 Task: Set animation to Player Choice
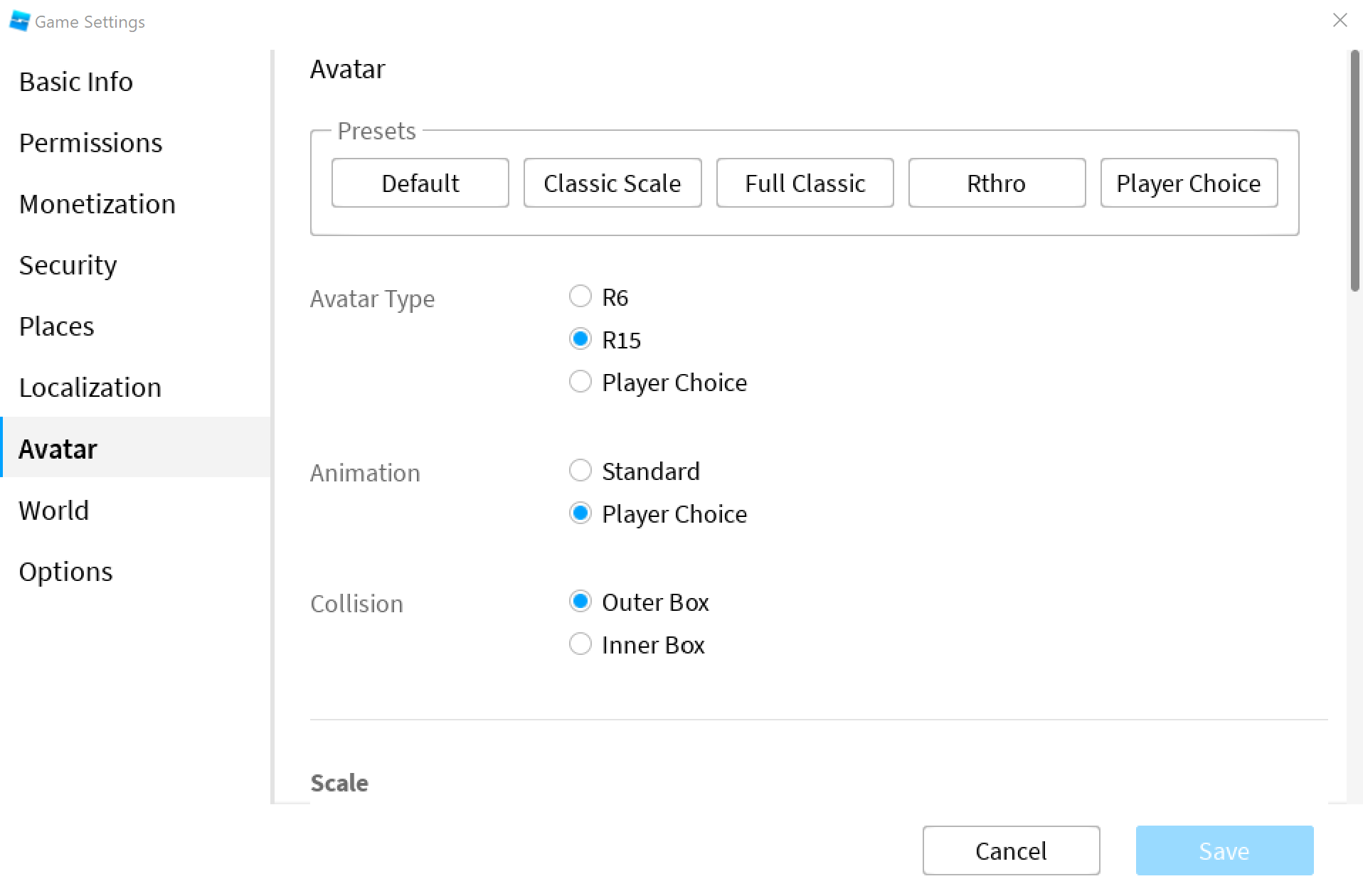tap(580, 513)
